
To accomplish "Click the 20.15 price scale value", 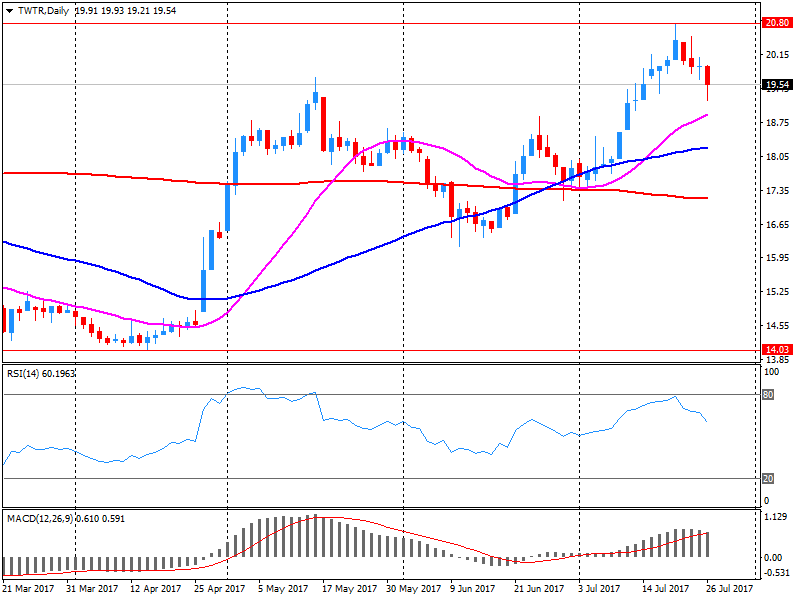I will 777,55.
